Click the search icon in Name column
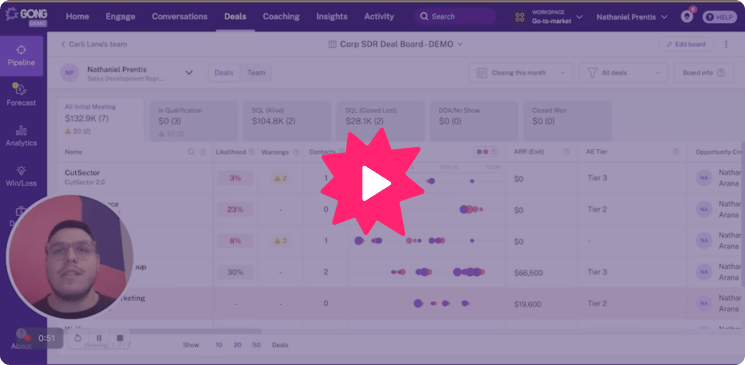 click(x=191, y=152)
